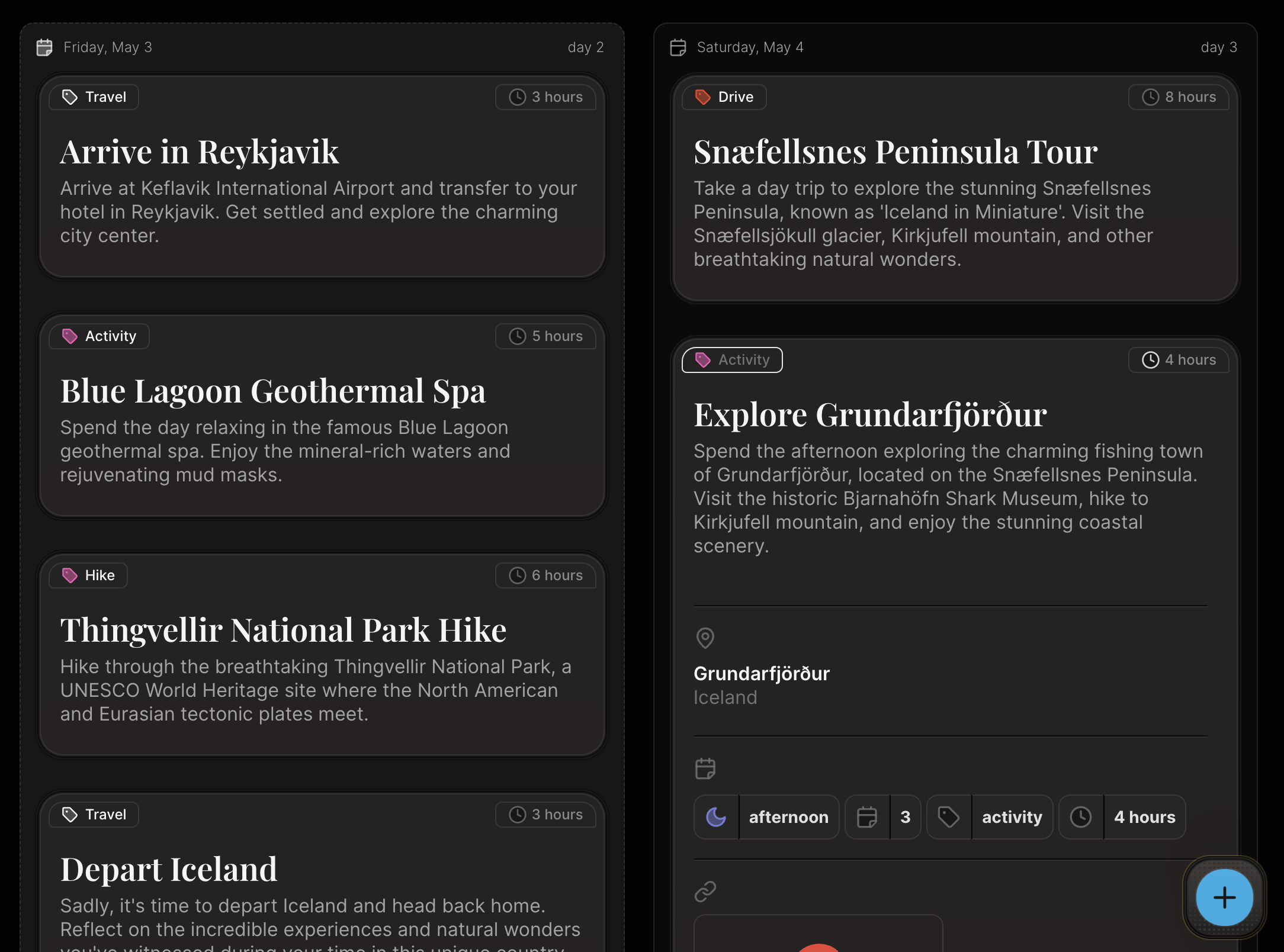
Task: Open the Blue Lagoon Geothermal Spa card
Action: (x=273, y=392)
